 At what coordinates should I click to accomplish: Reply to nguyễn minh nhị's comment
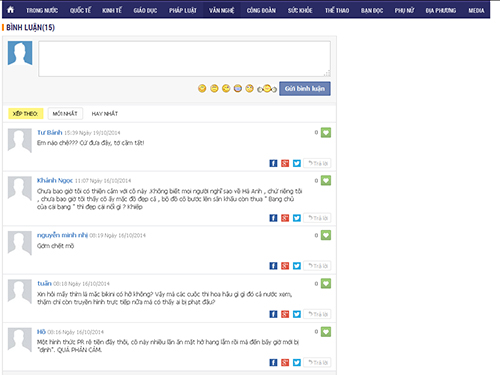point(317,266)
